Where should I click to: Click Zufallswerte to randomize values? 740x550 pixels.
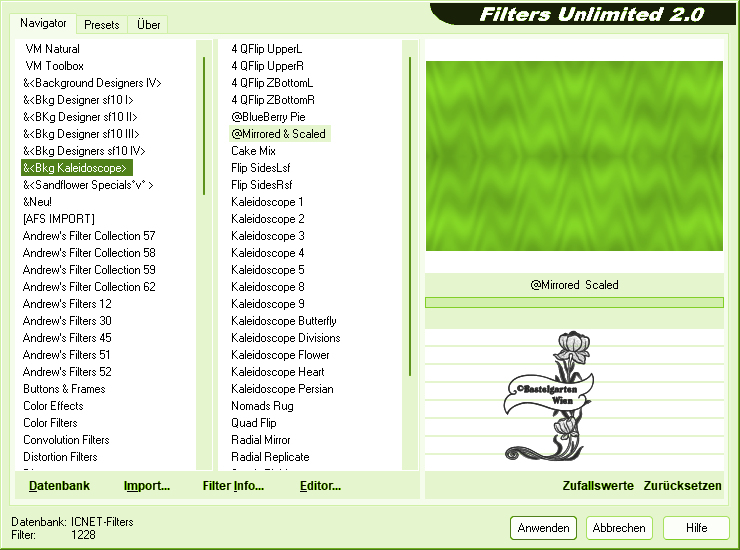coord(598,486)
